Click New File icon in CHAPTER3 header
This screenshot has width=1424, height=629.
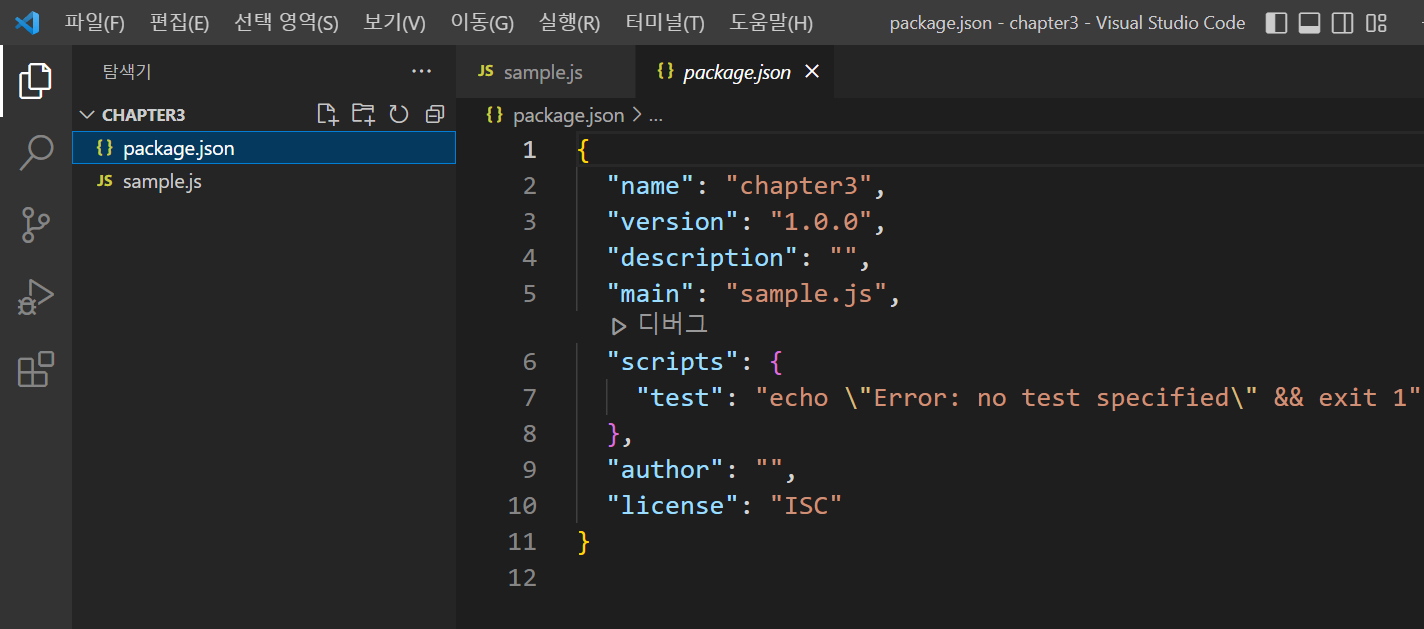coord(328,114)
